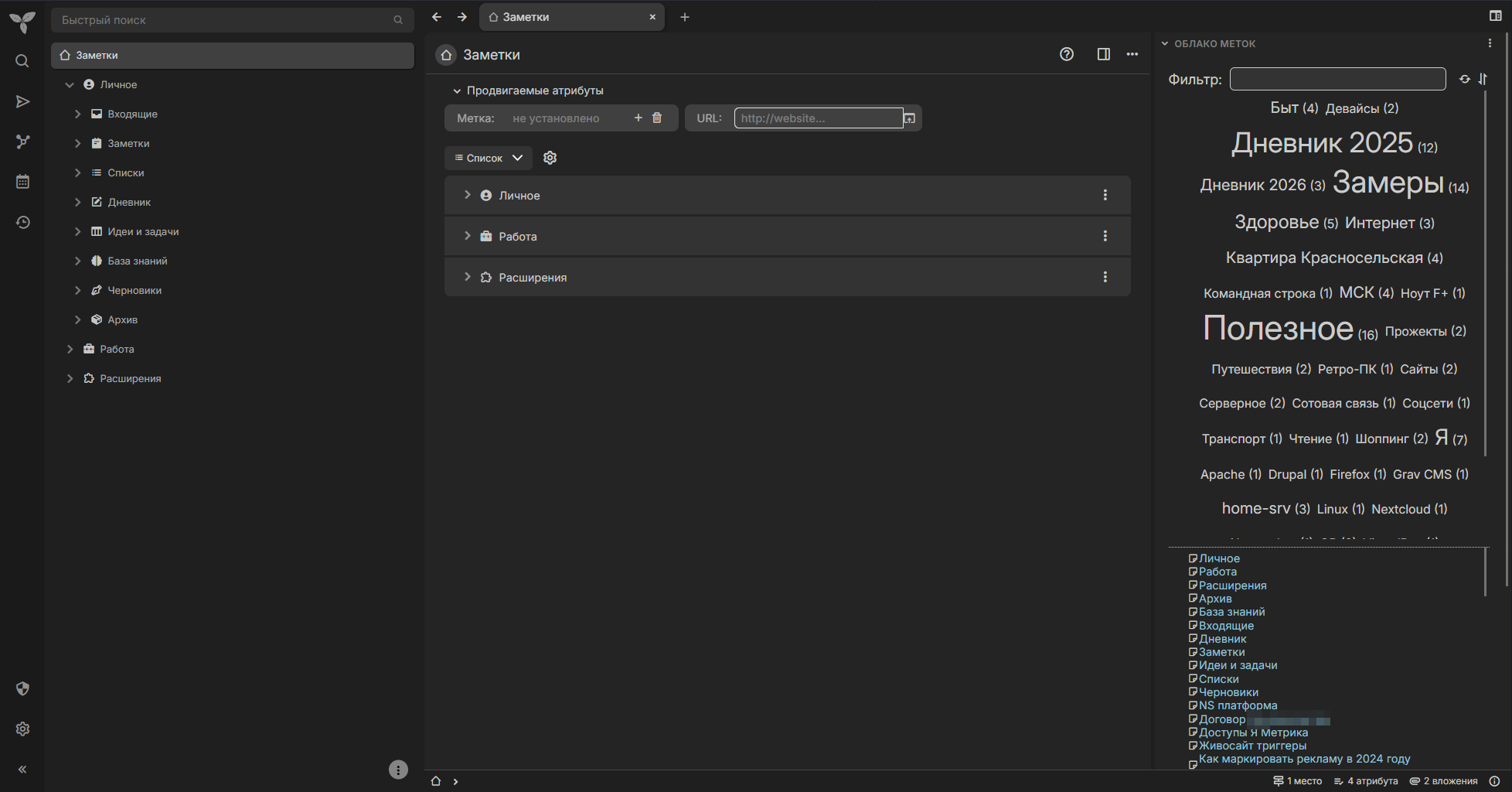Collapse the left sidebar with double-arrow
The height and width of the screenshot is (792, 1512).
[22, 769]
